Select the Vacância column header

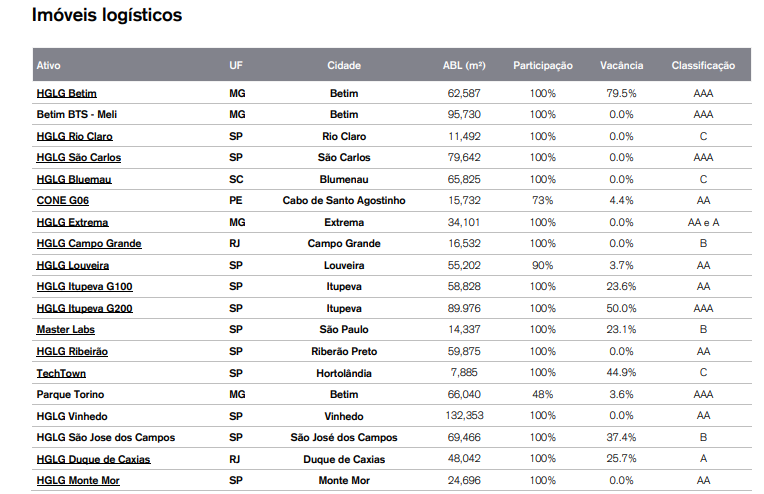[x=621, y=66]
